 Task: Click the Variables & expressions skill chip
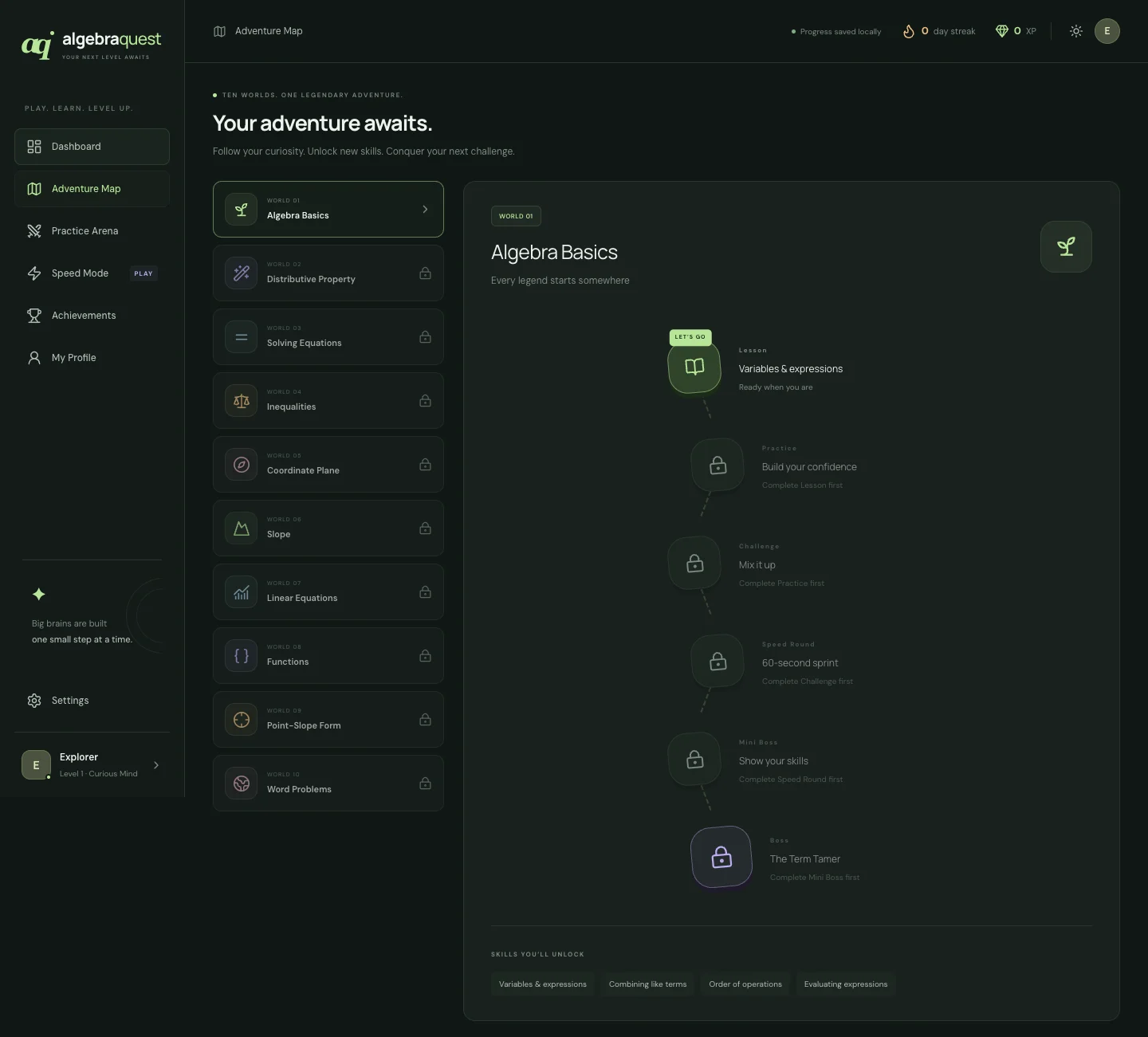[x=543, y=984]
